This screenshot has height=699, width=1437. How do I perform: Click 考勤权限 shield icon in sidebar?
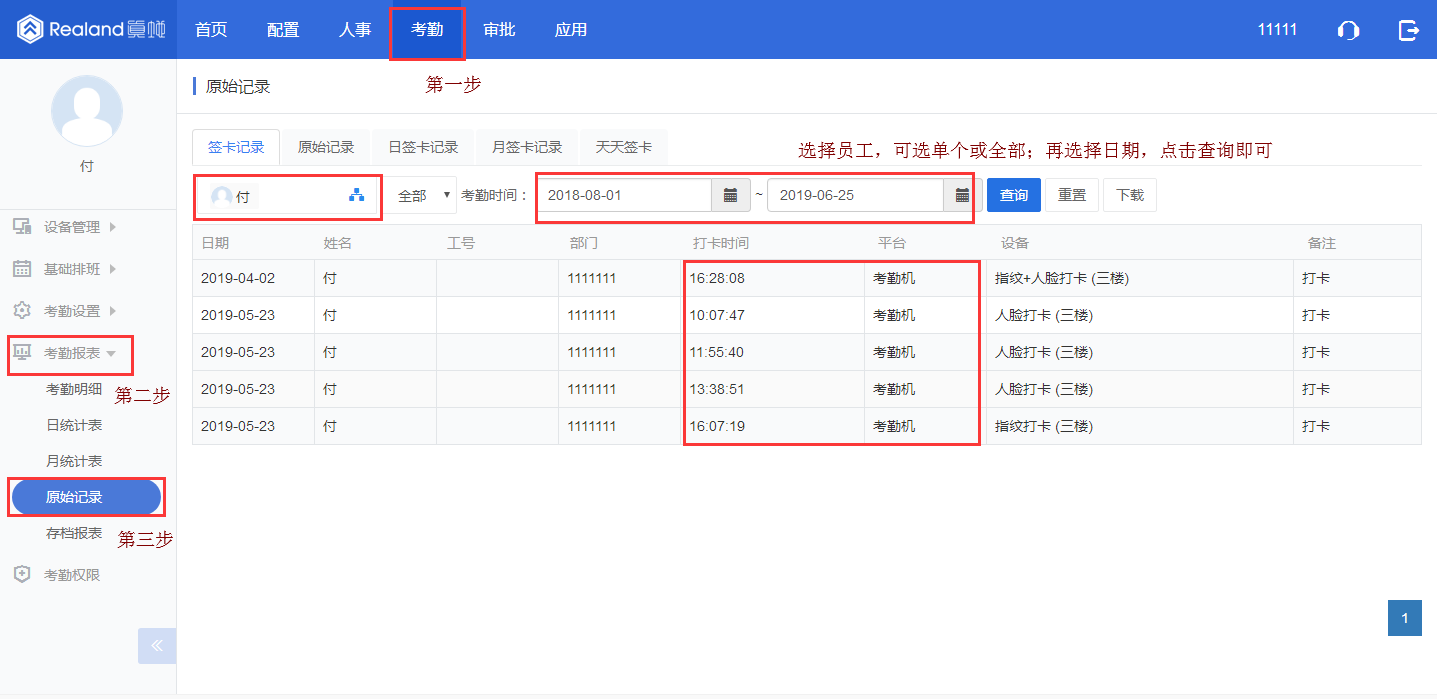(22, 575)
